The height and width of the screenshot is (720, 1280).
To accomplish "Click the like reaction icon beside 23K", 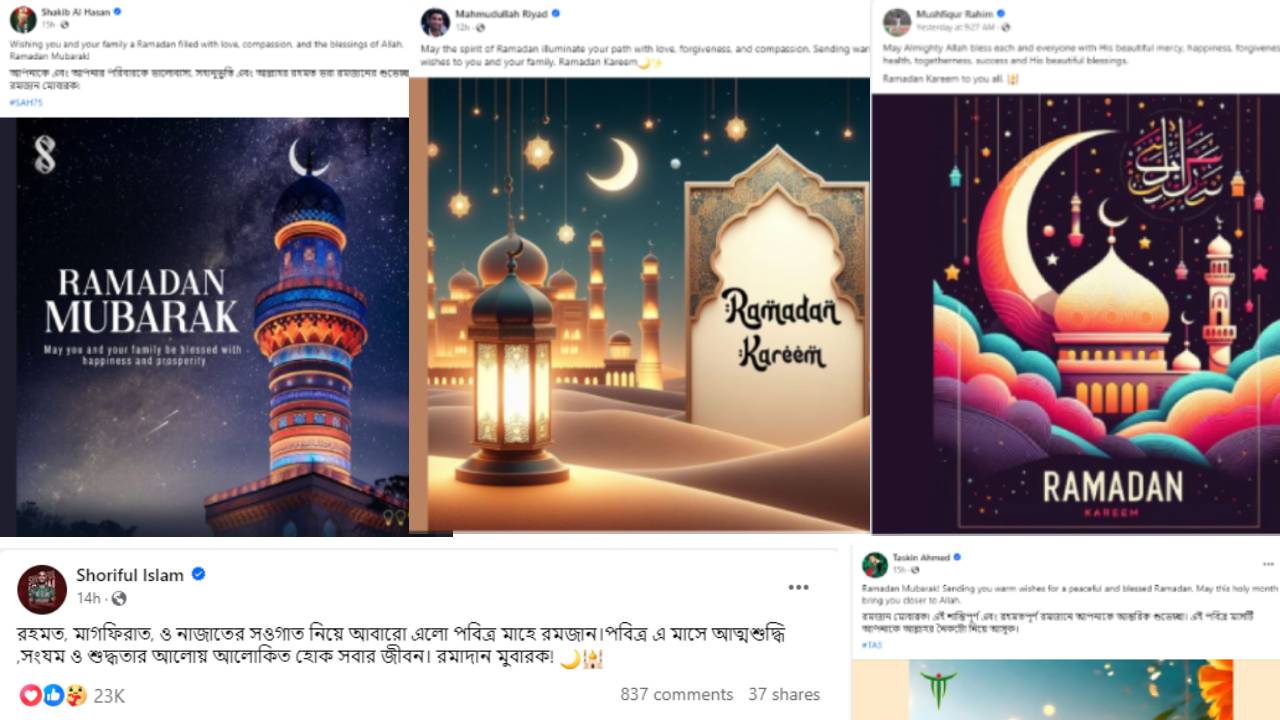I will click(x=53, y=694).
